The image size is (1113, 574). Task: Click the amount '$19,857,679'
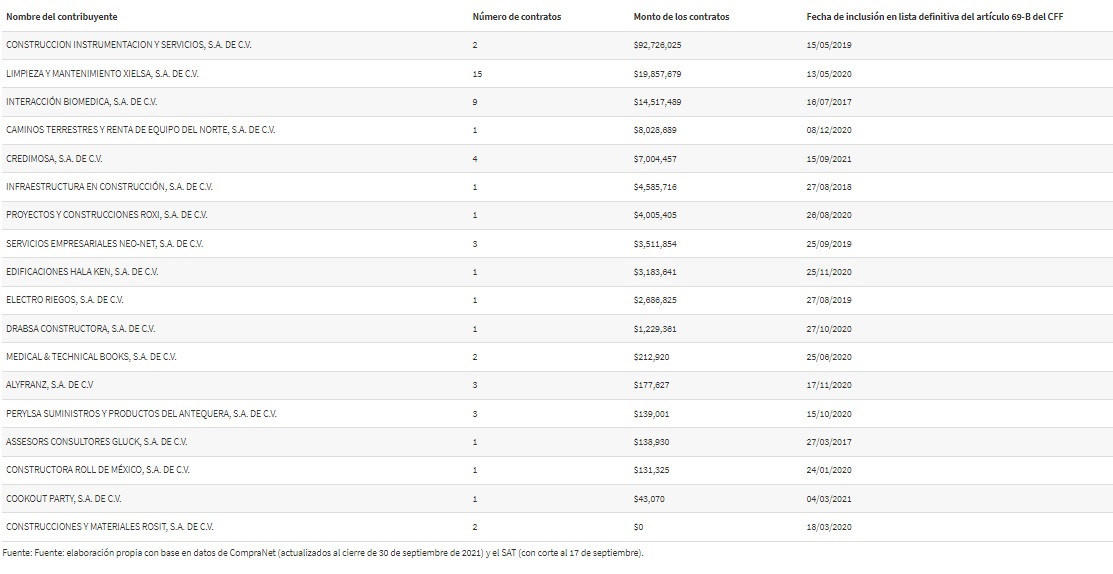coord(657,74)
